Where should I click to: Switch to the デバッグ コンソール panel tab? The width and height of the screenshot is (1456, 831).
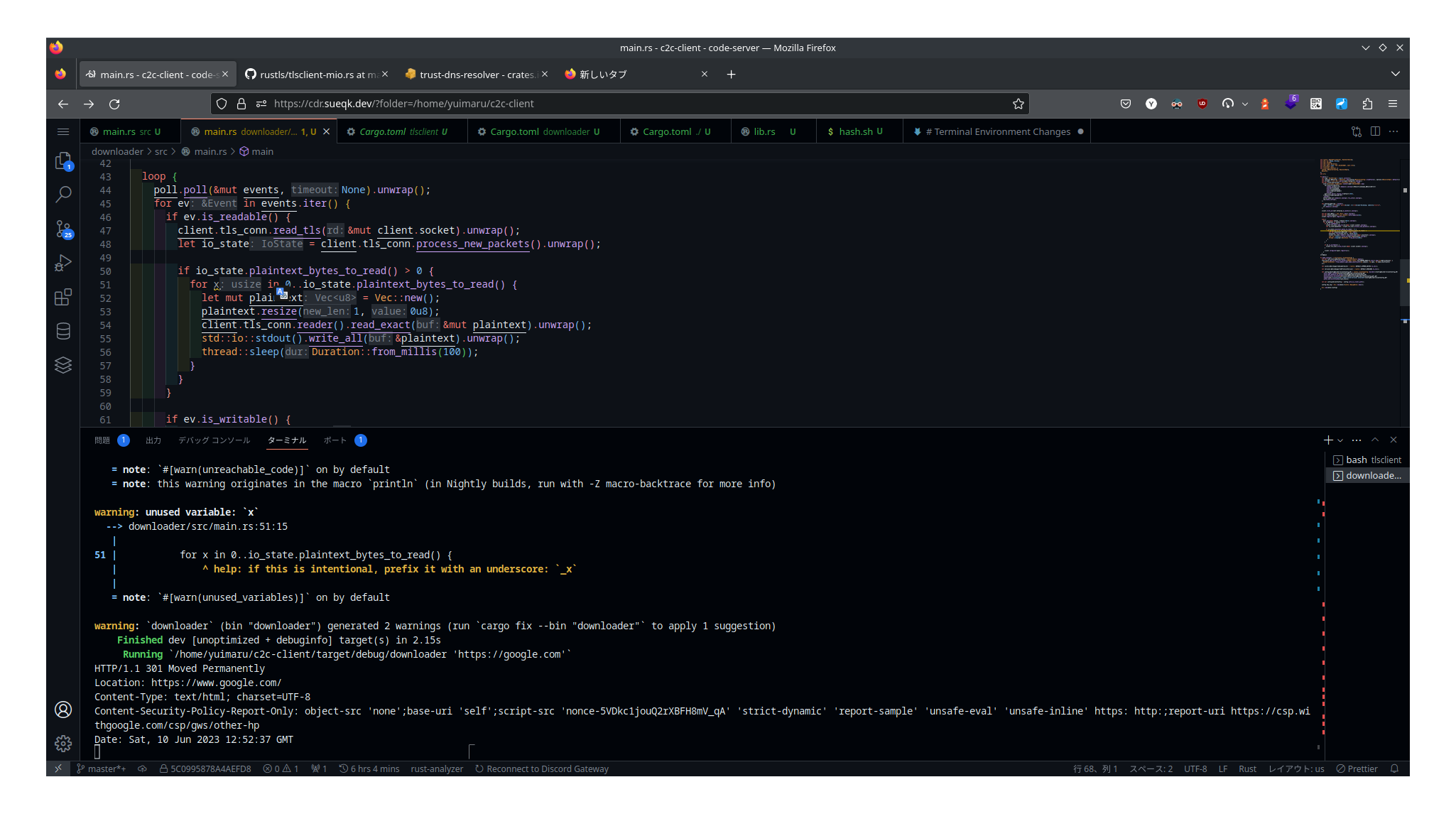click(x=214, y=440)
